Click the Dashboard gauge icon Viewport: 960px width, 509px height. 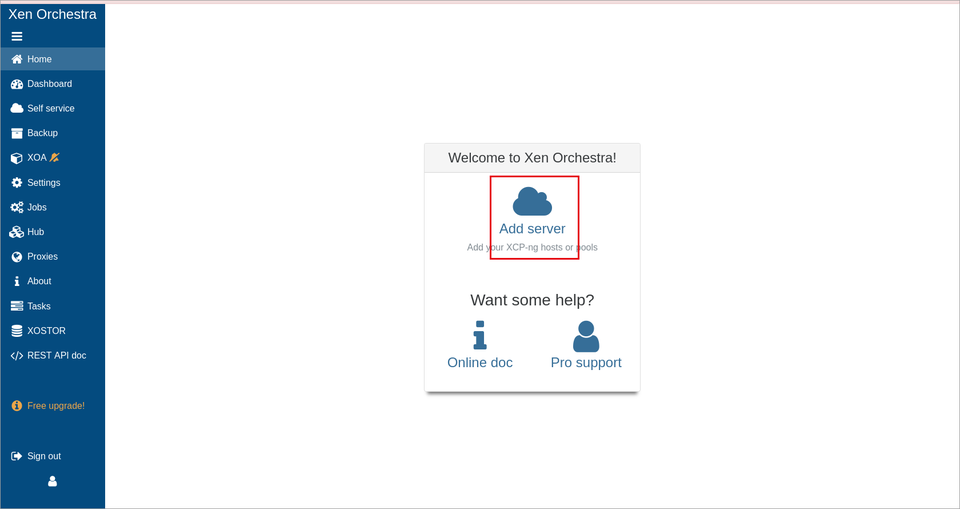[17, 84]
